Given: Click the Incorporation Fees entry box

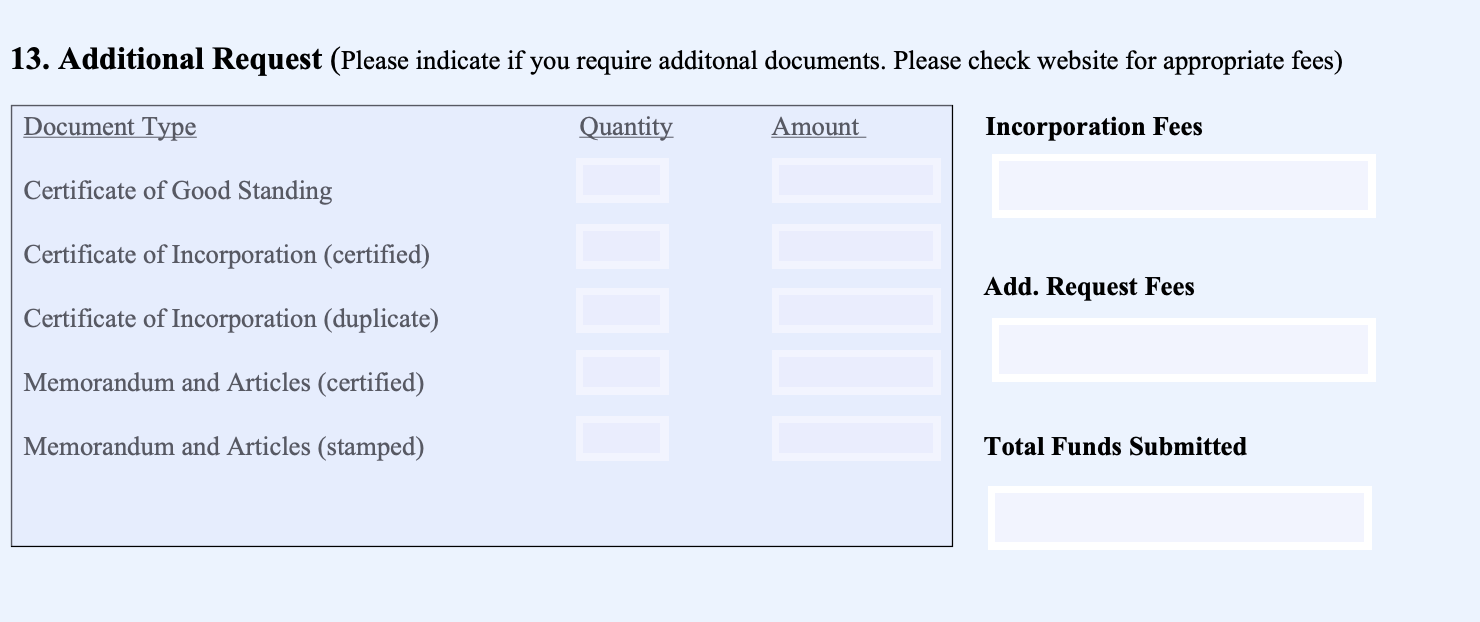Looking at the screenshot, I should tap(1183, 185).
